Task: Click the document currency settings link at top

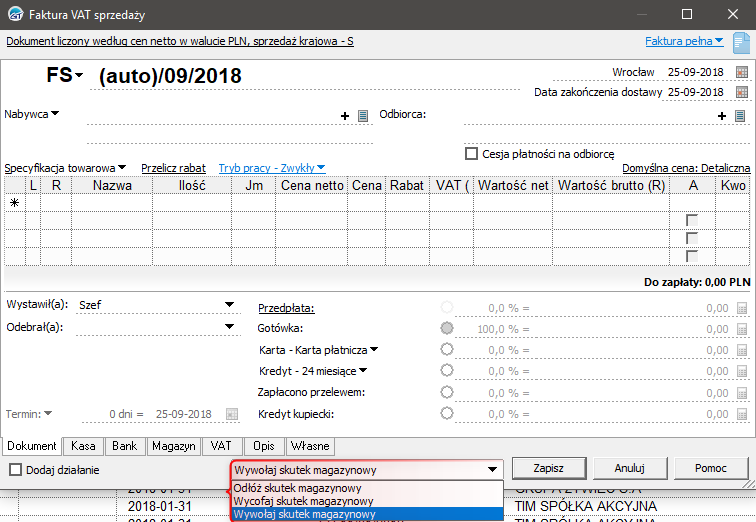Action: pyautogui.click(x=180, y=41)
